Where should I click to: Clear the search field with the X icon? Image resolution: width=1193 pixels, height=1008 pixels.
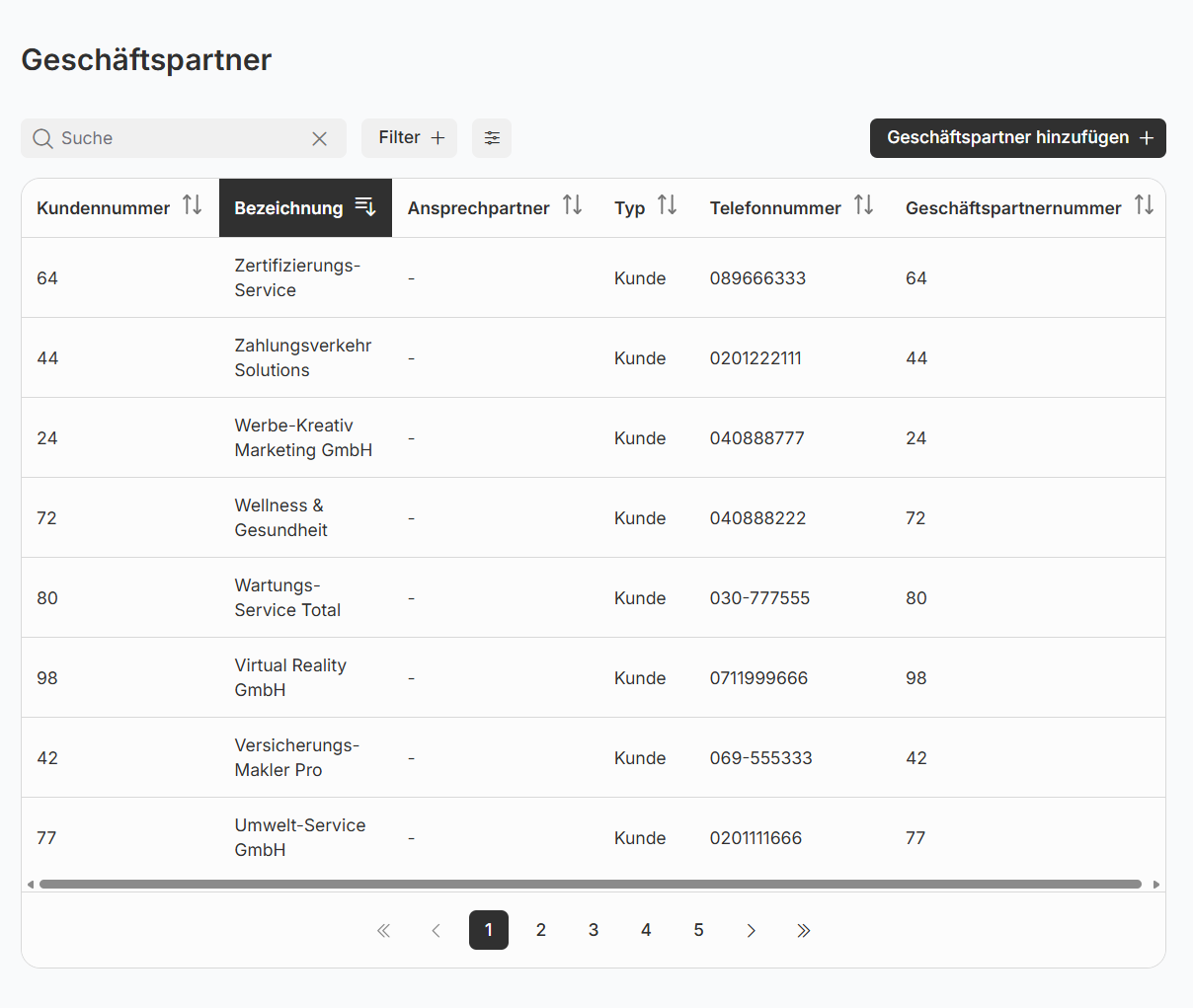[319, 138]
